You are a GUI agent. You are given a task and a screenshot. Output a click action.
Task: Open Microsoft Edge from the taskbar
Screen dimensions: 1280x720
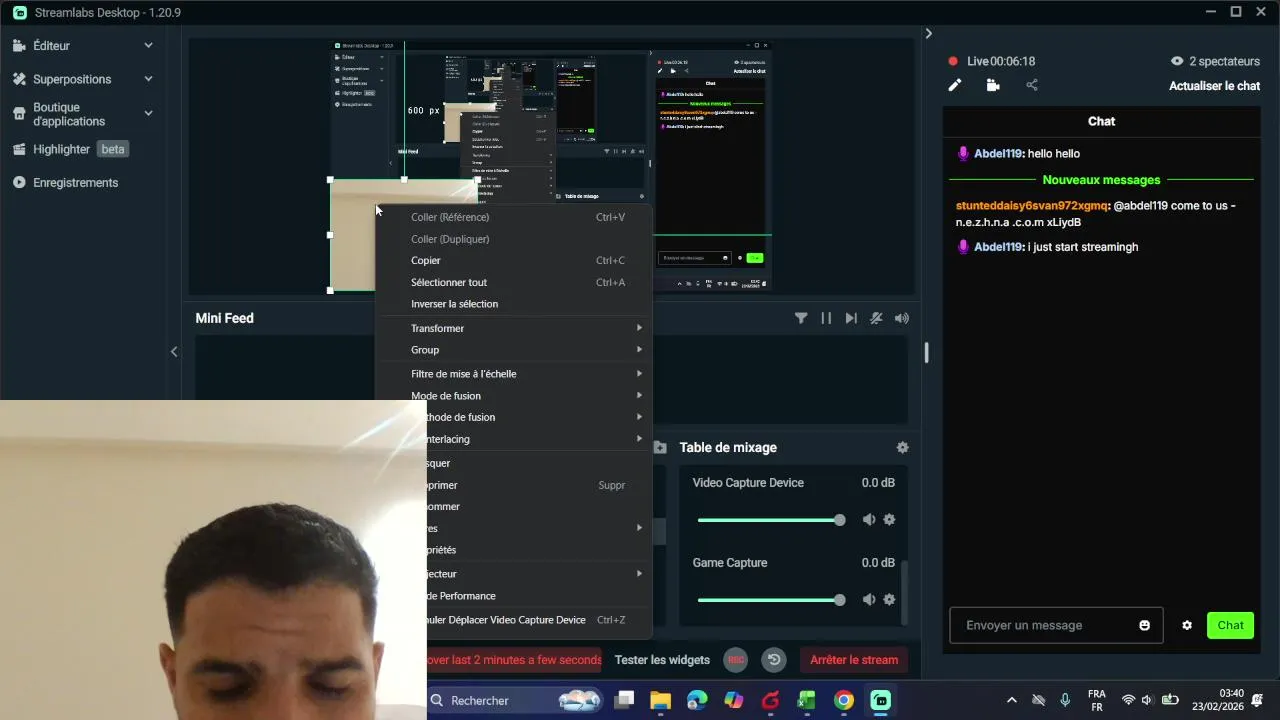coord(697,701)
